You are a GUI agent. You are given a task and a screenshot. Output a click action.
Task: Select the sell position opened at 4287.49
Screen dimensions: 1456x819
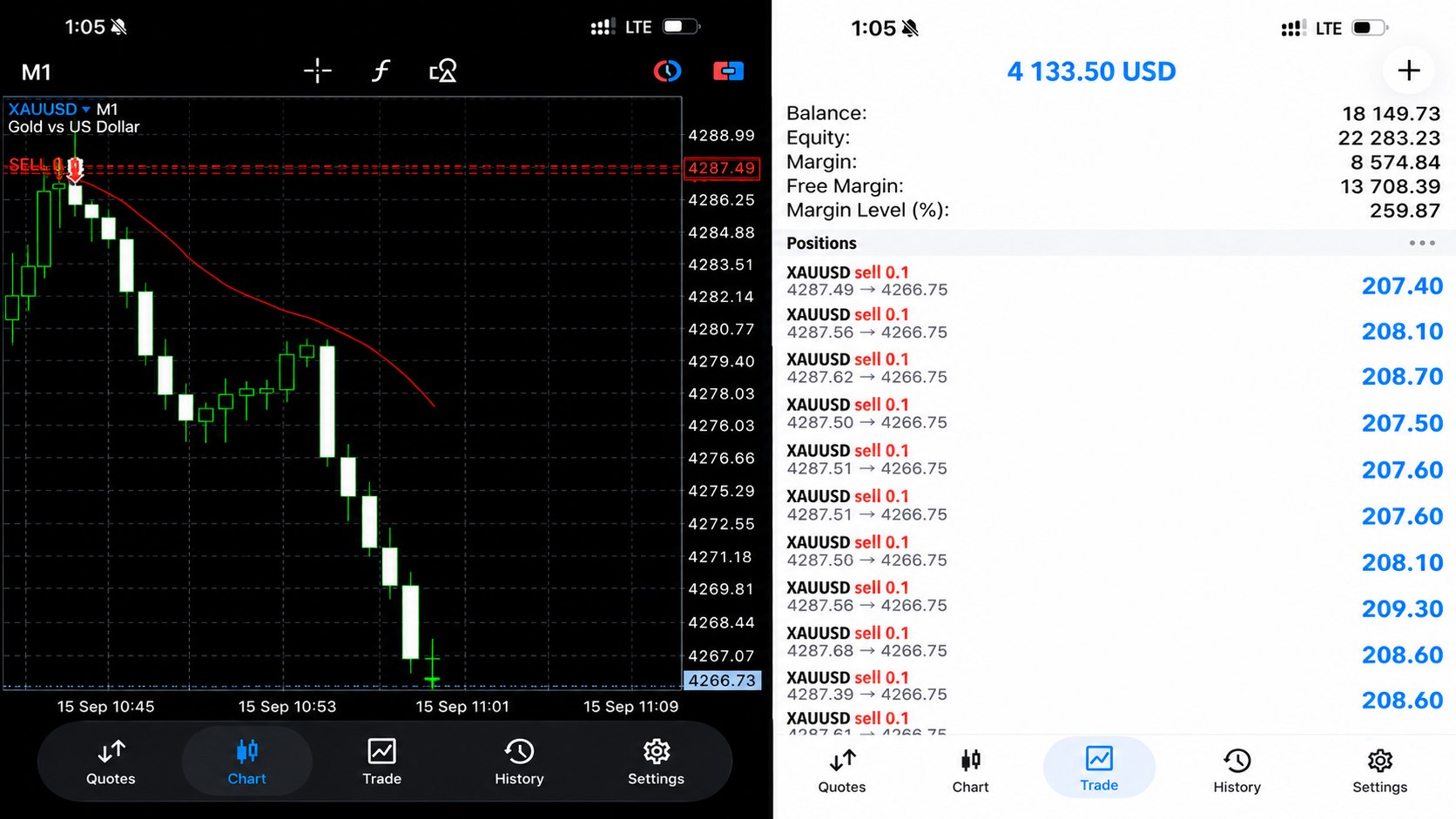1115,280
